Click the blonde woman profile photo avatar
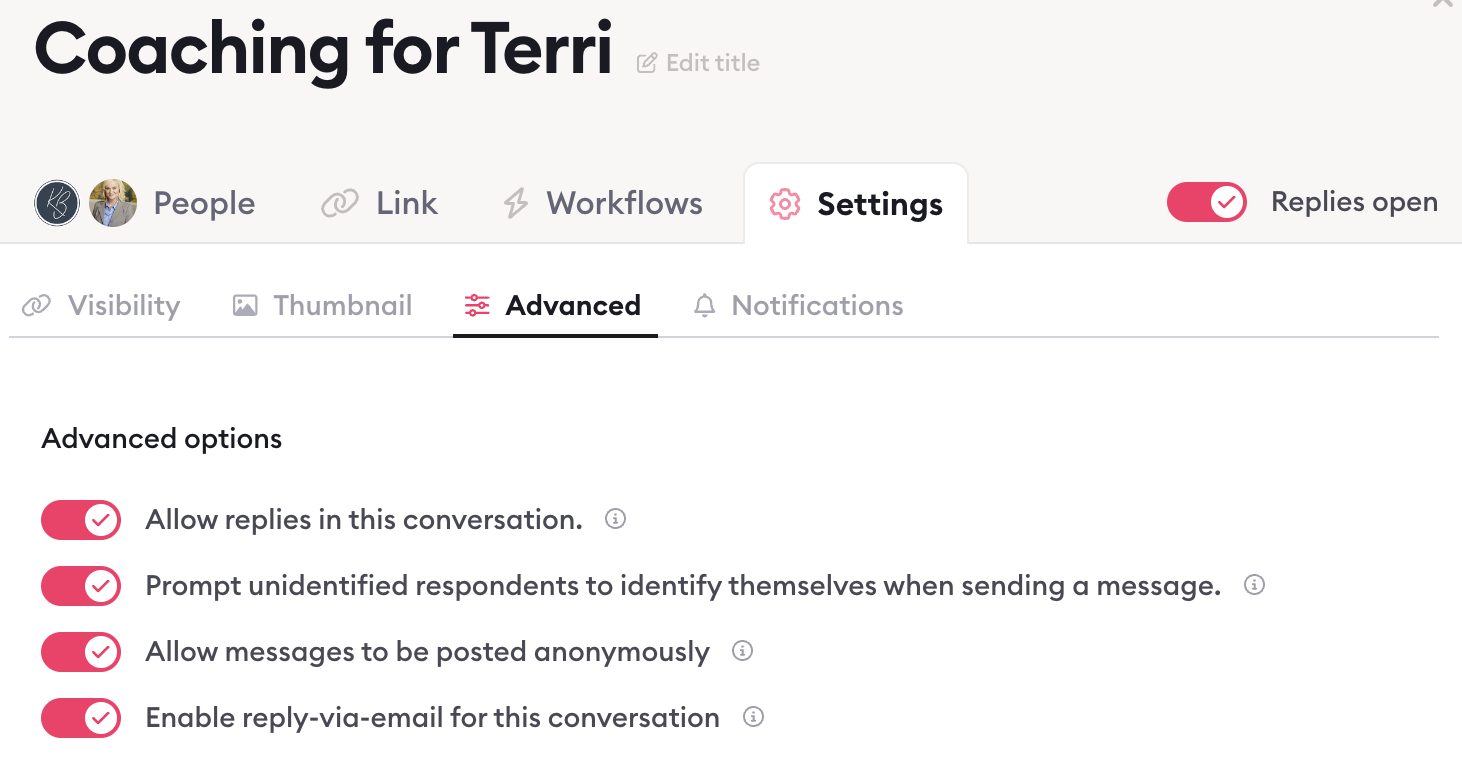1462x780 pixels. point(113,203)
